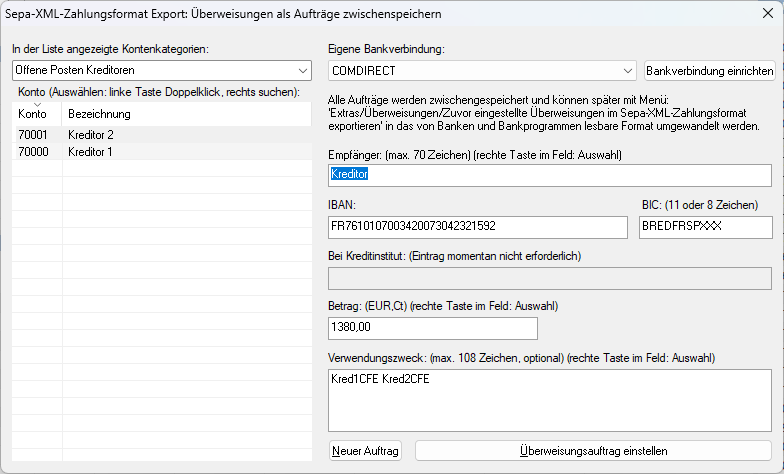Expand the Eigene Bankverbindung COMDIRECT dropdown

click(x=628, y=71)
